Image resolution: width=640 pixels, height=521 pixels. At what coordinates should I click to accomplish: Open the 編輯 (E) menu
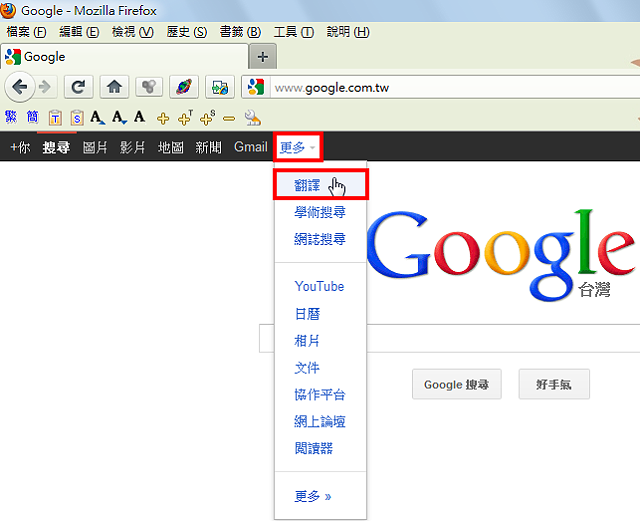79,32
